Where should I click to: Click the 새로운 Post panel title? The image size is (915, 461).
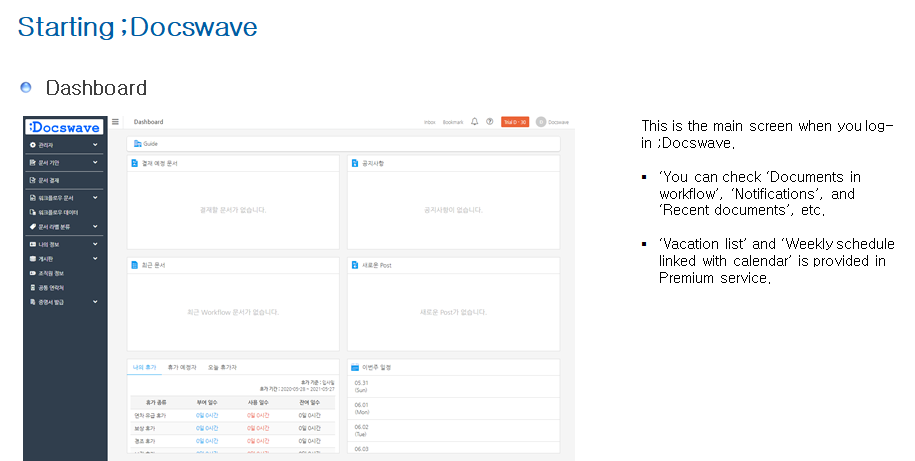click(x=377, y=265)
